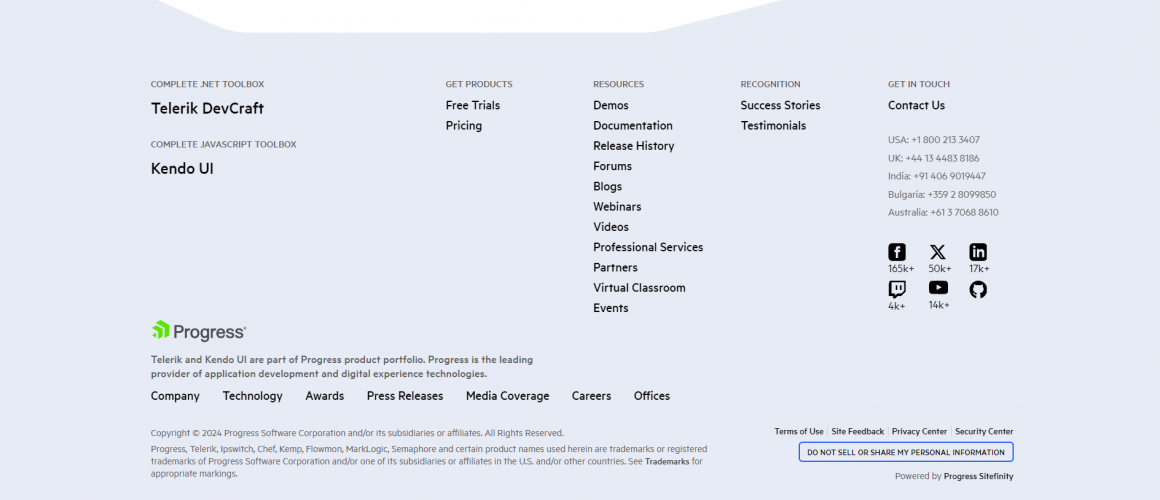The height and width of the screenshot is (500, 1160).
Task: Click the 50k+ follower count
Action: 940,268
